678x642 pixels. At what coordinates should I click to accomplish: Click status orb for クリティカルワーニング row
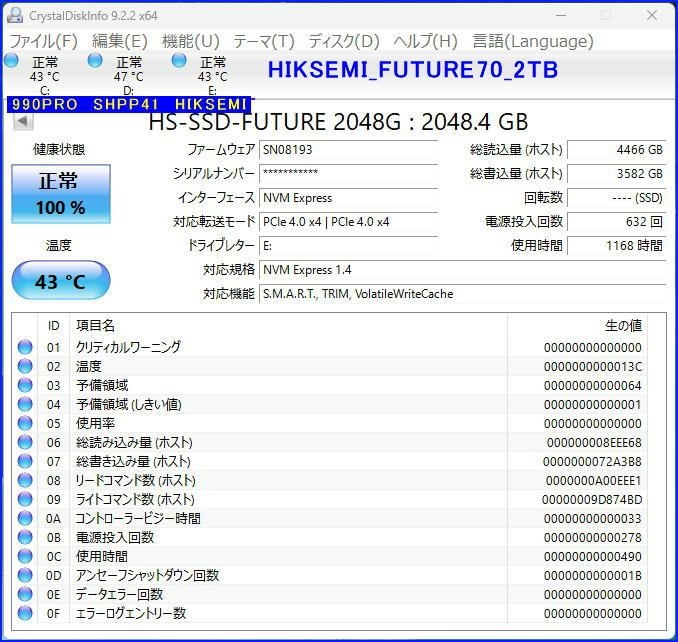25,347
